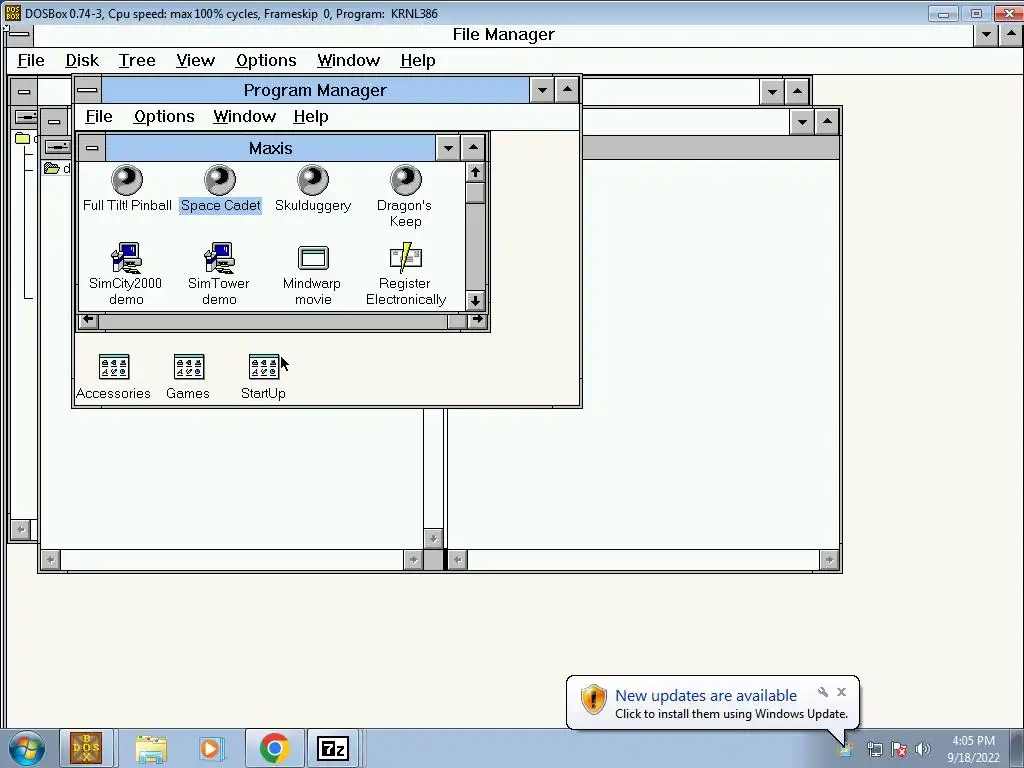Open Program Manager's File menu
1024x768 pixels.
99,117
